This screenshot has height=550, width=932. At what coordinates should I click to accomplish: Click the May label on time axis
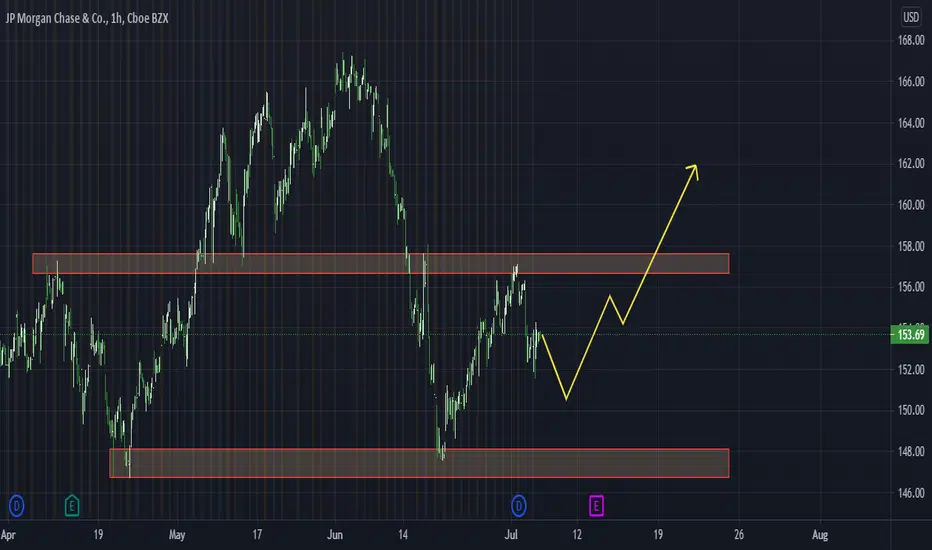pos(177,535)
